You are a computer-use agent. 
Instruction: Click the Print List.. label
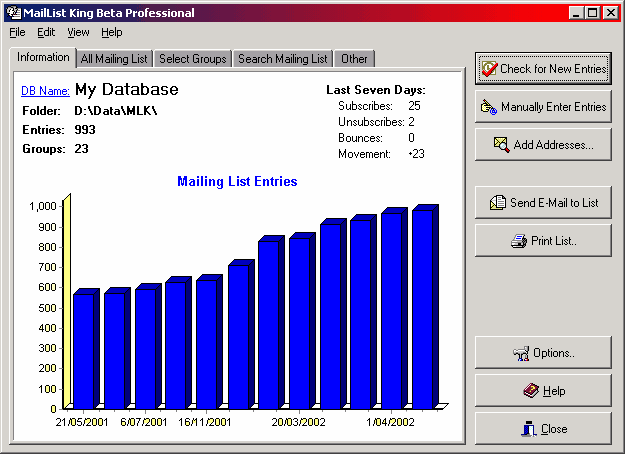click(554, 241)
